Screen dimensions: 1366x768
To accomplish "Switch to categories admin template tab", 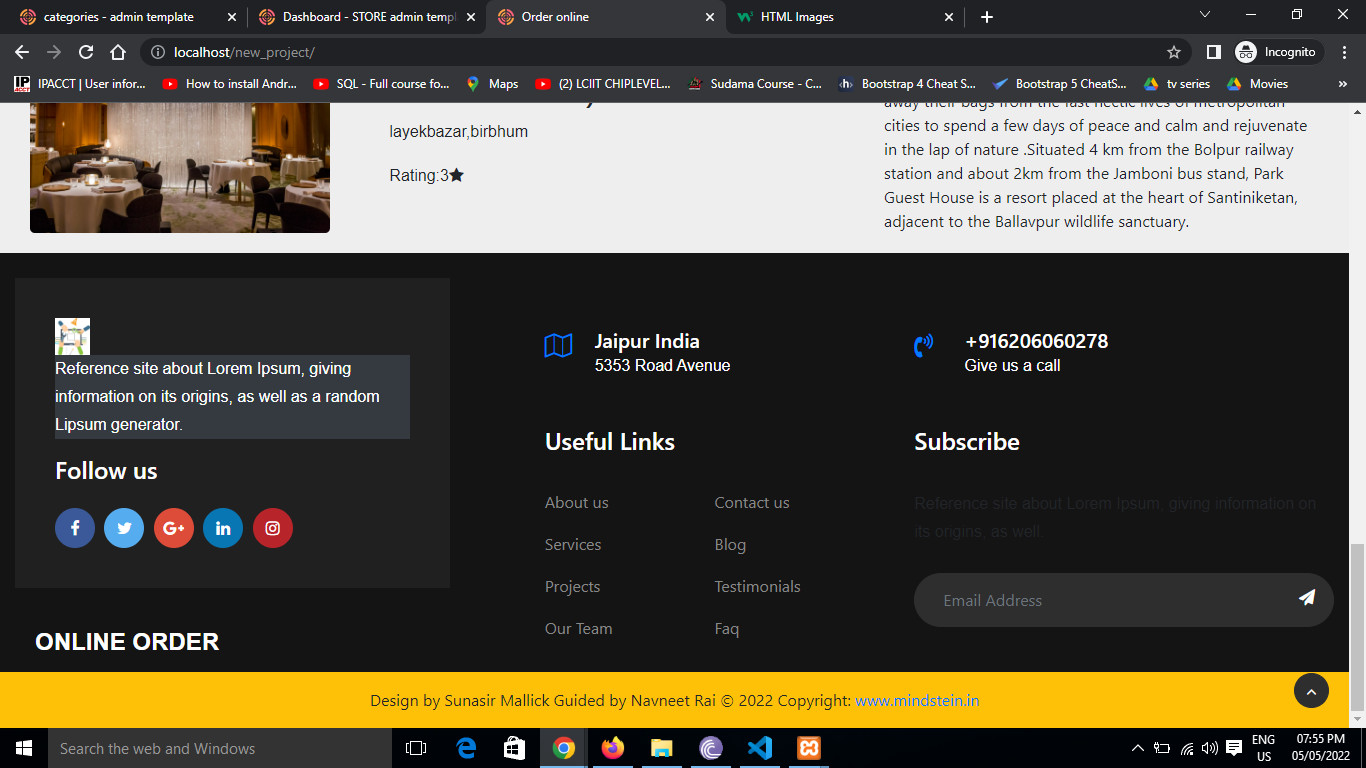I will click(x=118, y=17).
